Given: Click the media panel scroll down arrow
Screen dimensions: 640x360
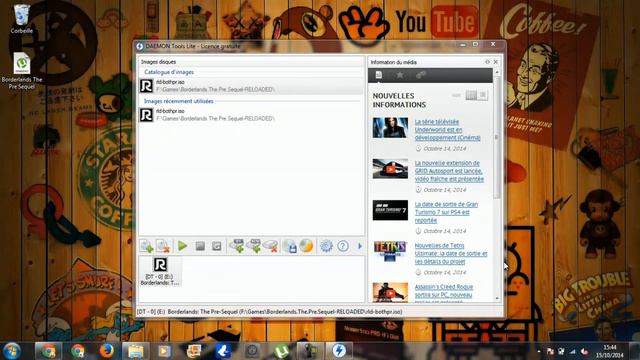Looking at the screenshot, I should pos(497,298).
